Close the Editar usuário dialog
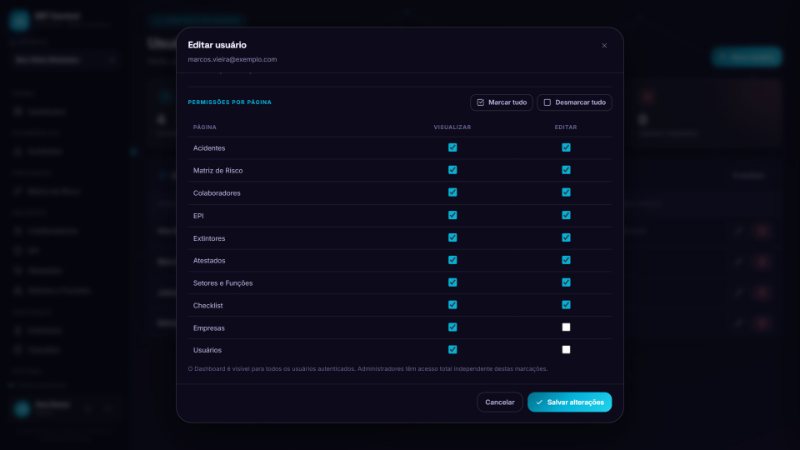Viewport: 800px width, 450px height. (604, 45)
